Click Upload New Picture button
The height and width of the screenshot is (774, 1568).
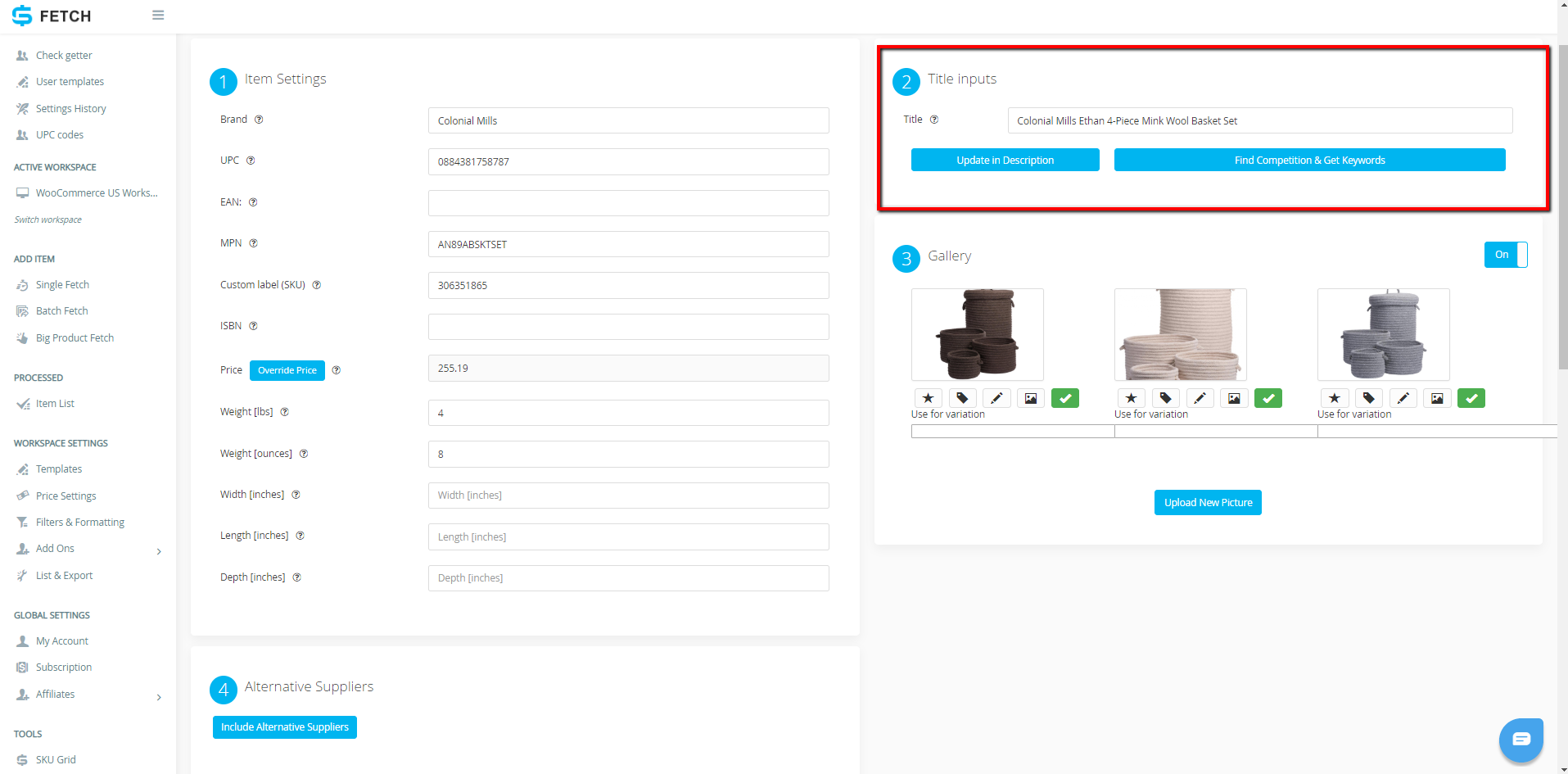1208,503
